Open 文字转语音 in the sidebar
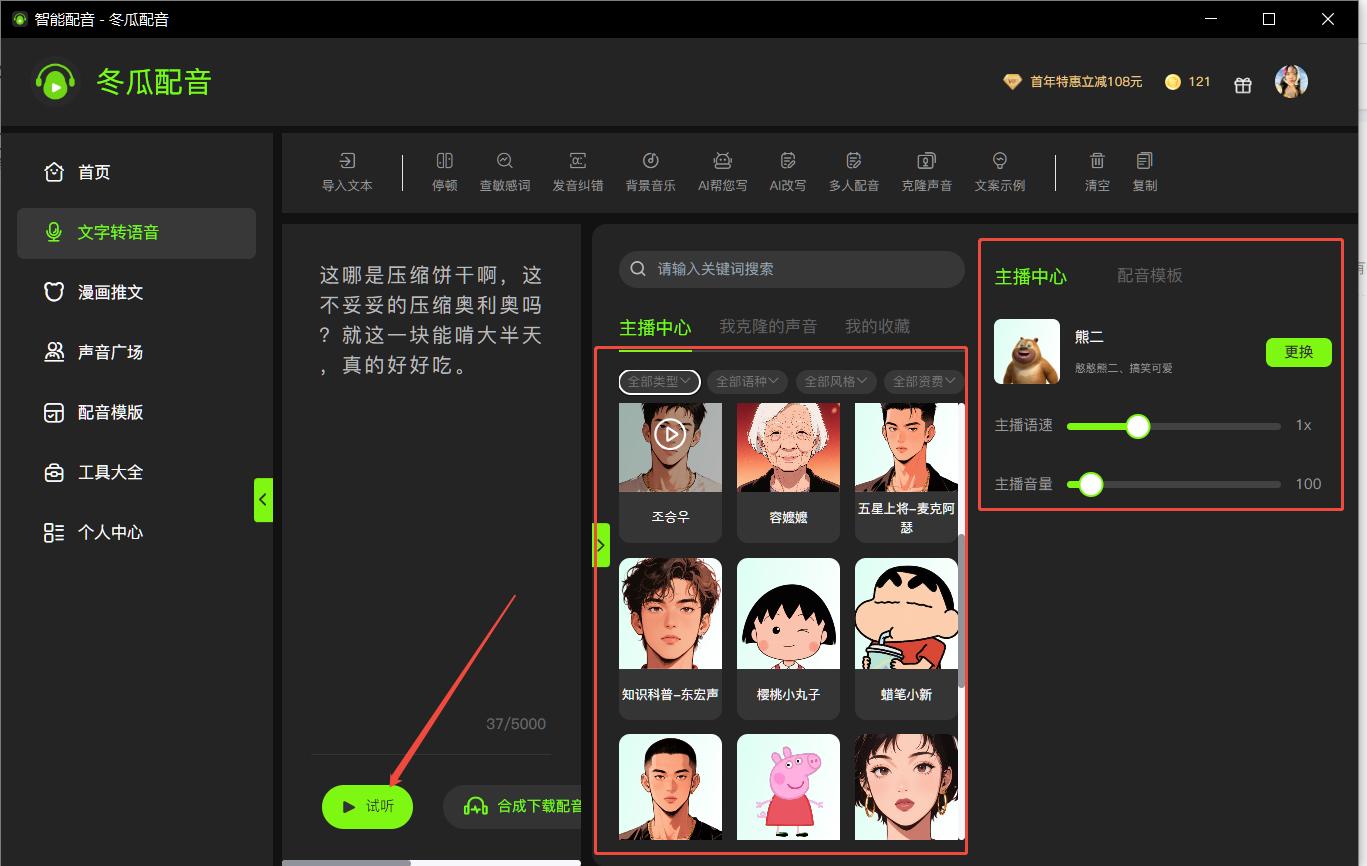This screenshot has width=1367, height=866. click(136, 233)
